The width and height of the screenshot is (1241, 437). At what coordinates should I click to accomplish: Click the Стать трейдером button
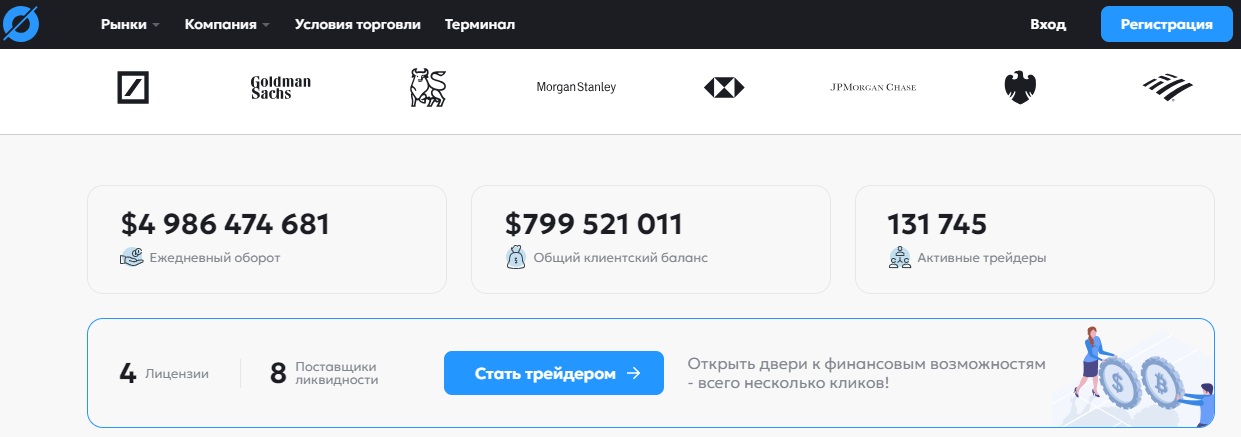554,373
